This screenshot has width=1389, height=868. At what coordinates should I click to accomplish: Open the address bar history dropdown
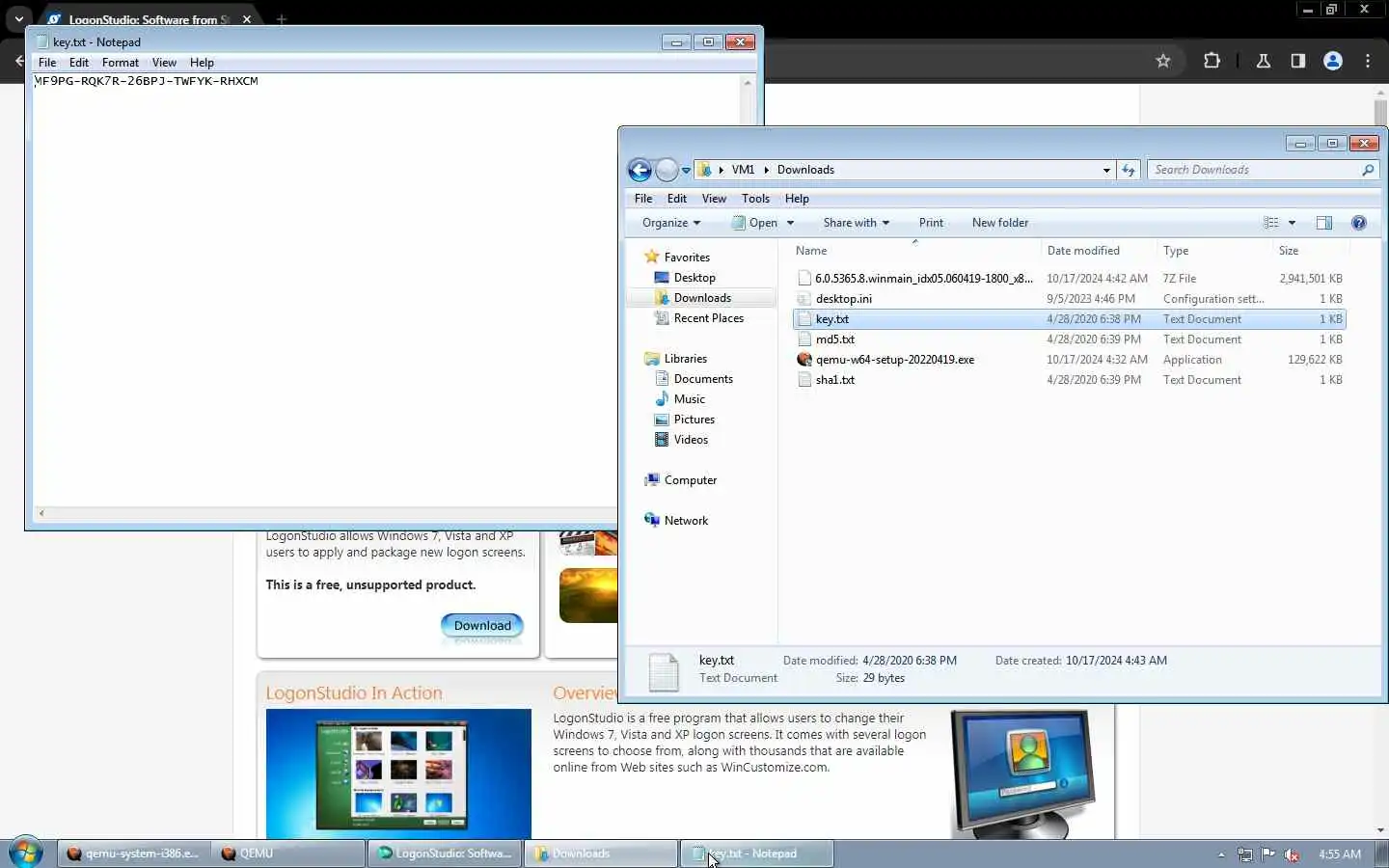1106,170
